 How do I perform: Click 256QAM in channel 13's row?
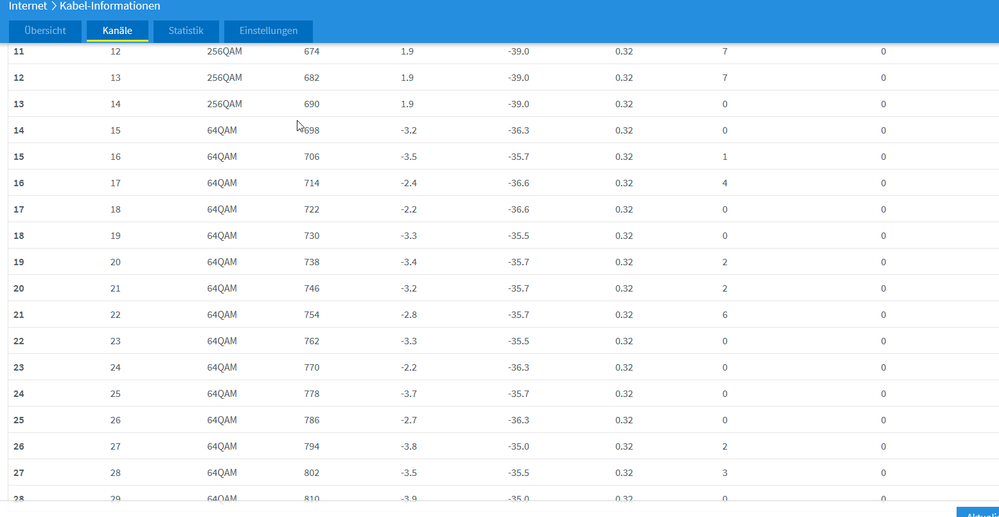pos(224,104)
